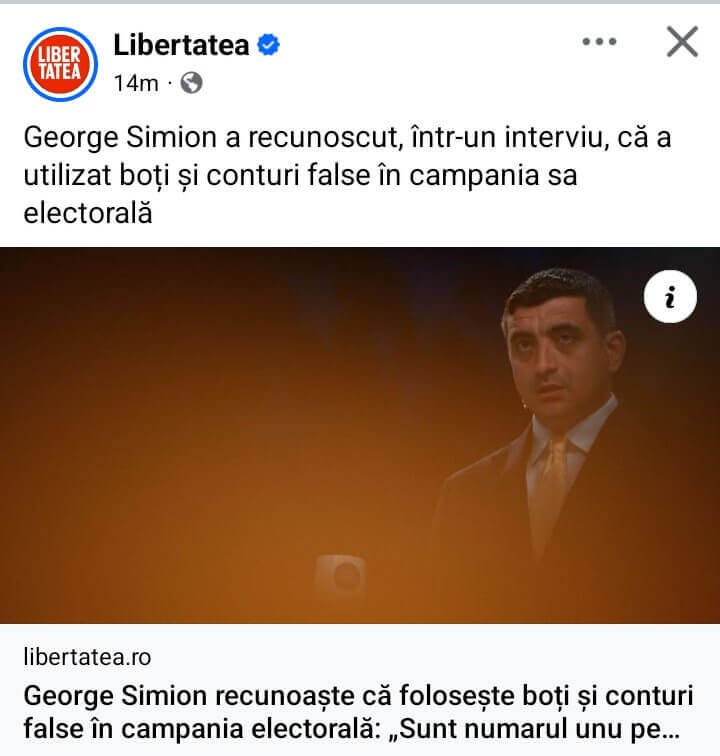720x756 pixels.
Task: Dismiss the post with the X icon
Action: pos(682,42)
